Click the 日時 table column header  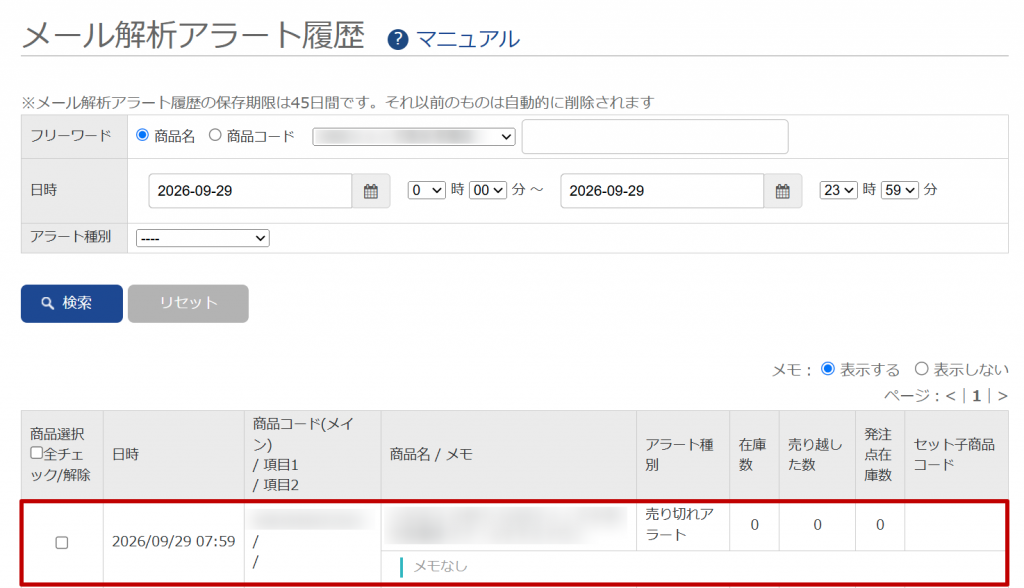tap(174, 455)
